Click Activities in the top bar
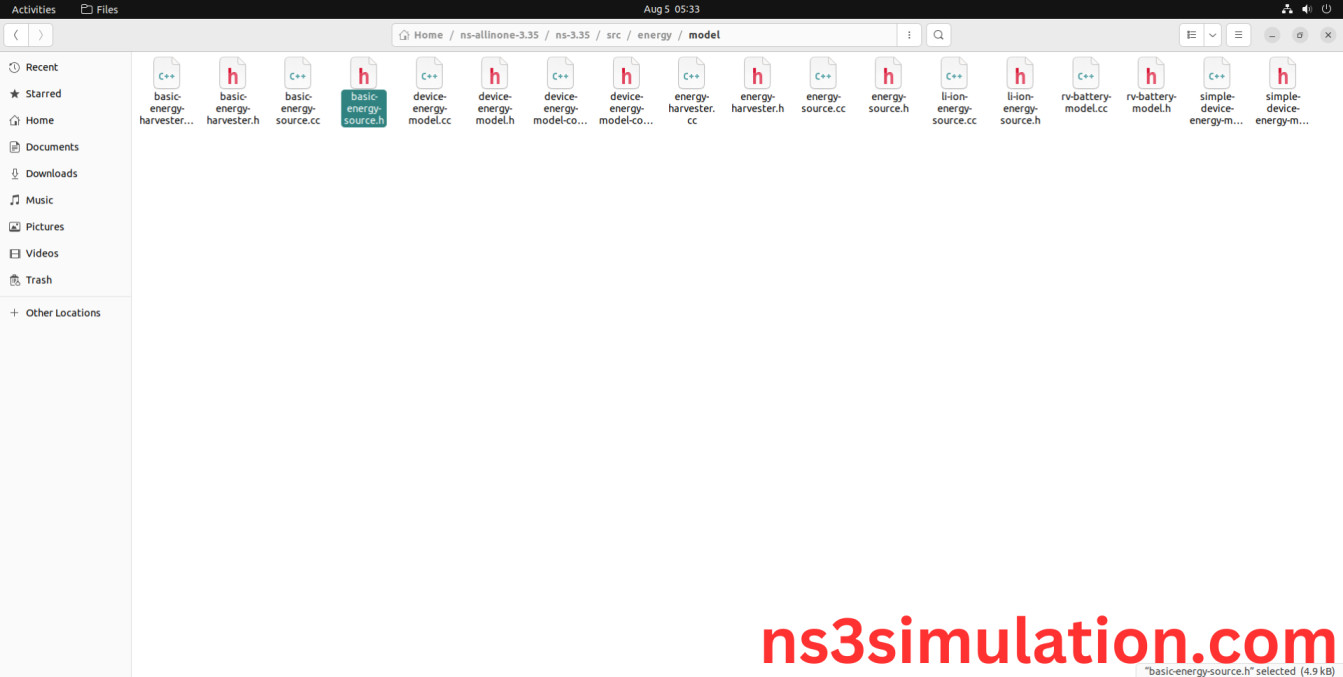1343x677 pixels. pyautogui.click(x=33, y=9)
